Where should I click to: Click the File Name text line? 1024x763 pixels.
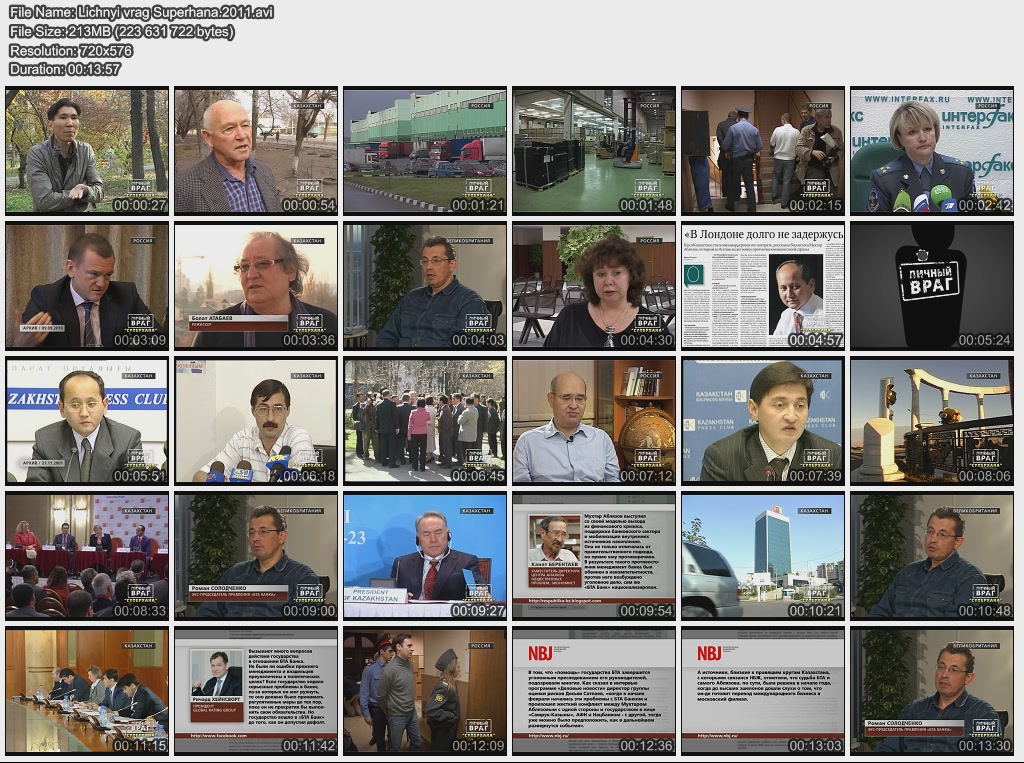(x=140, y=13)
